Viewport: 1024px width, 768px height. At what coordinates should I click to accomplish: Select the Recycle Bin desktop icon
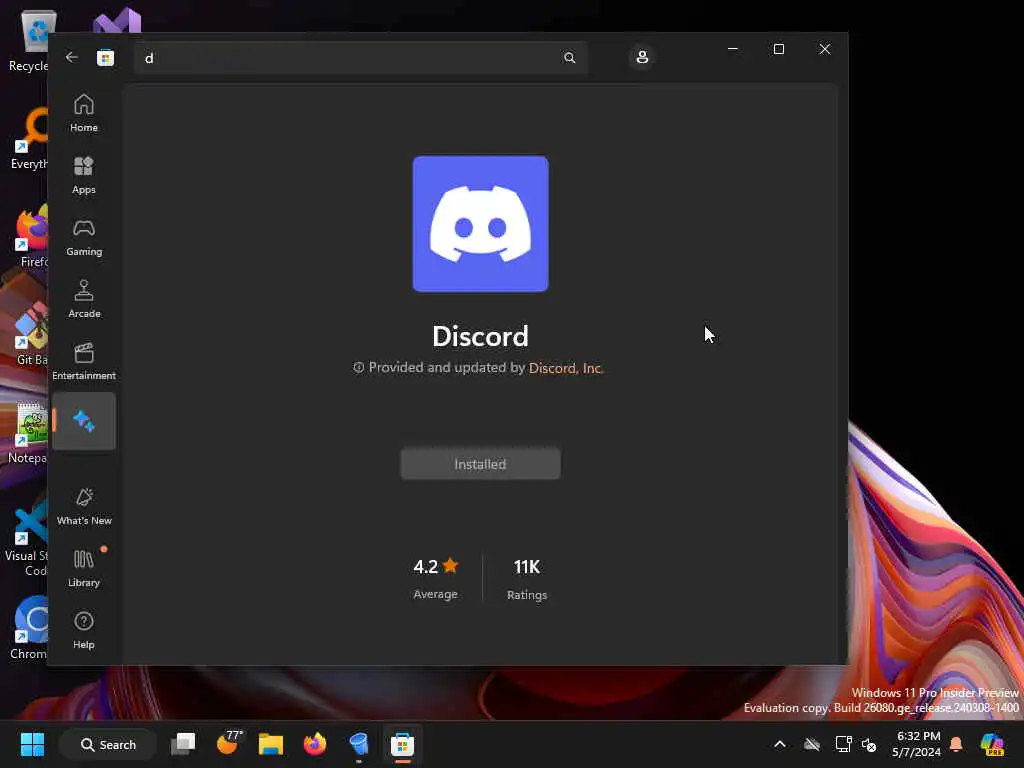tap(28, 40)
